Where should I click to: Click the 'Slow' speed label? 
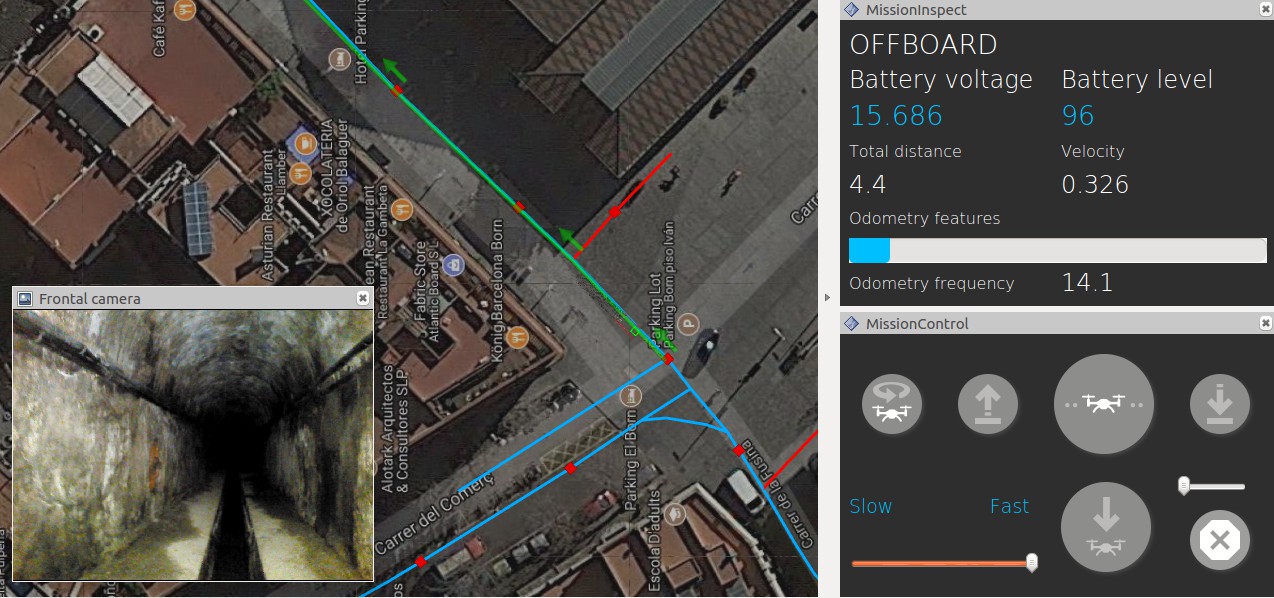870,506
